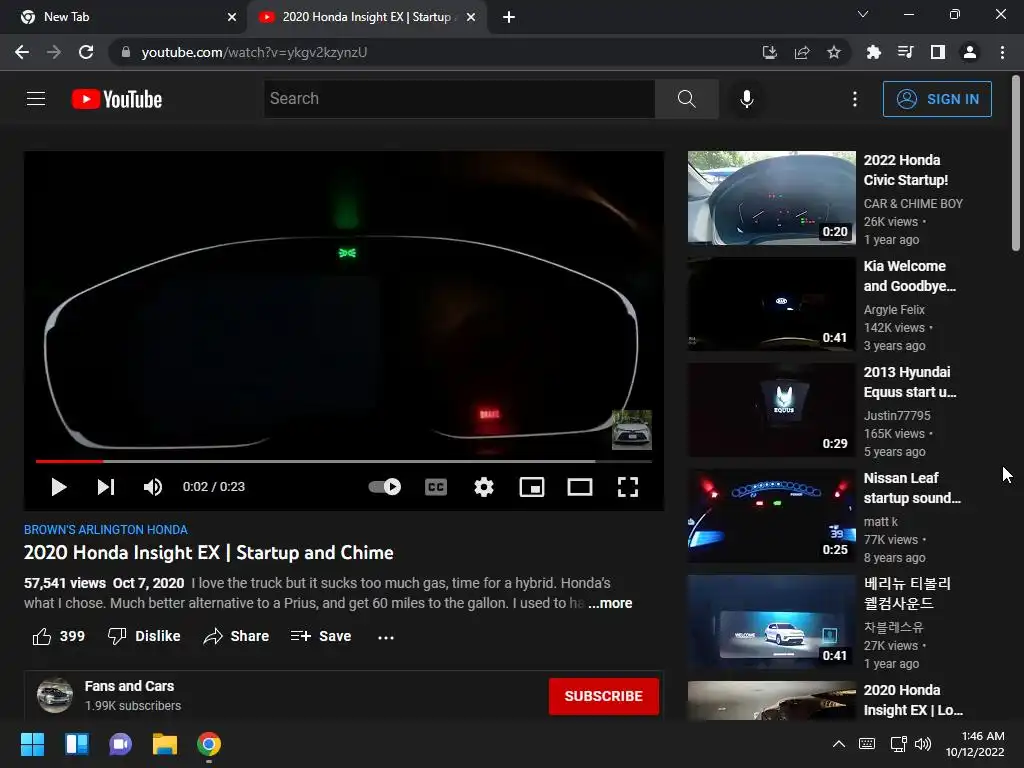Open a new browser tab
Screen dimensions: 1024x768
tap(509, 18)
